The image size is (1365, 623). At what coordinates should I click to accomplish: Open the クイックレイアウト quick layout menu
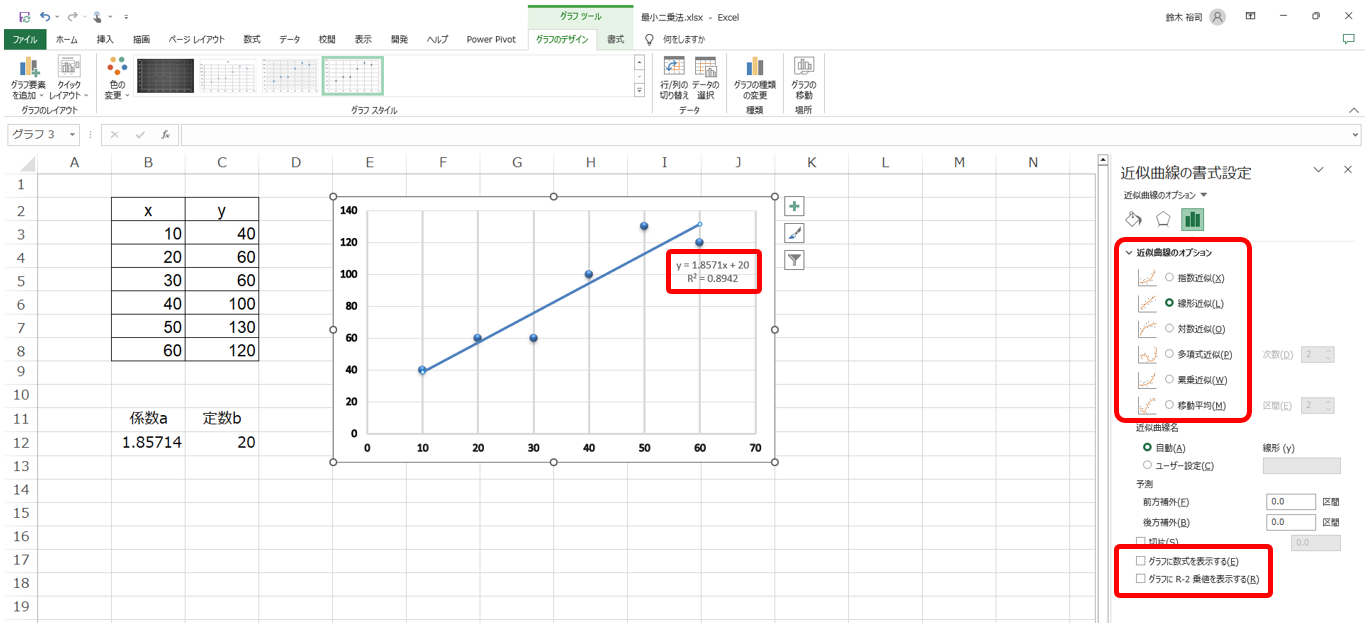pos(69,78)
